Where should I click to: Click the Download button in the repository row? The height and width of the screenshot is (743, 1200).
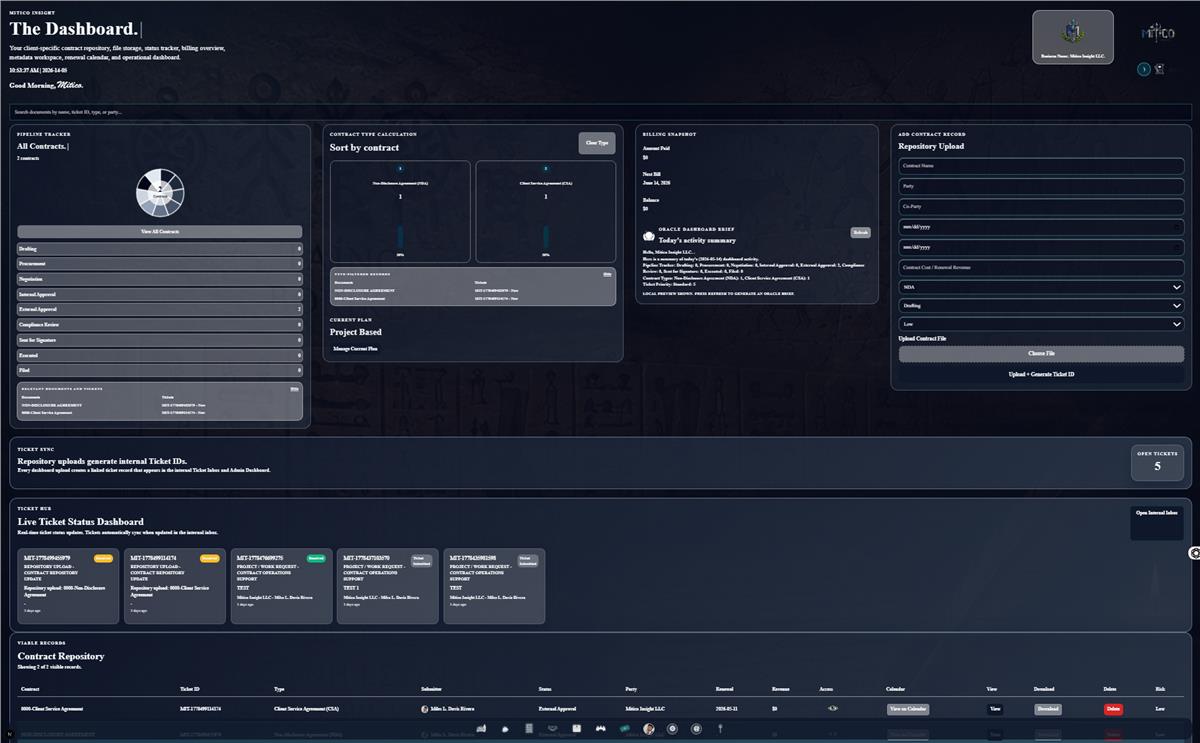coord(1048,709)
